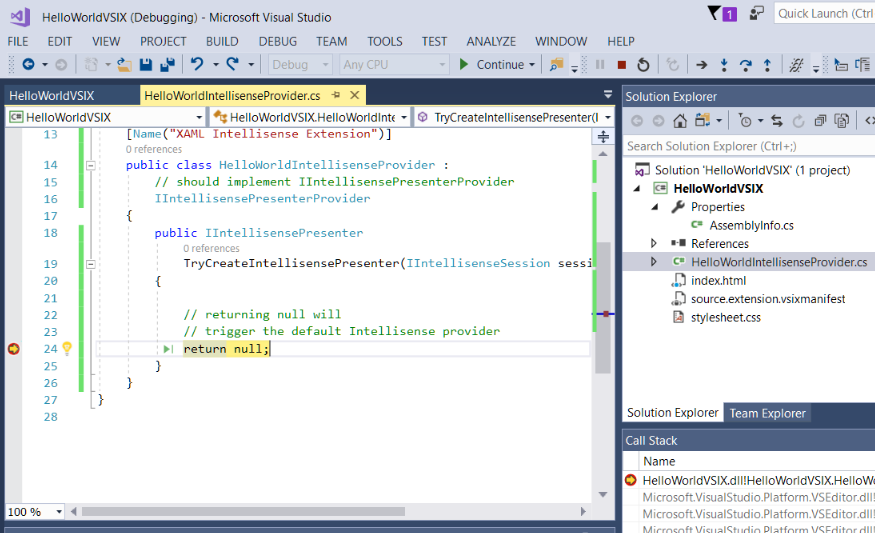875x533 pixels.
Task: Open the BUILD menu
Action: [222, 41]
